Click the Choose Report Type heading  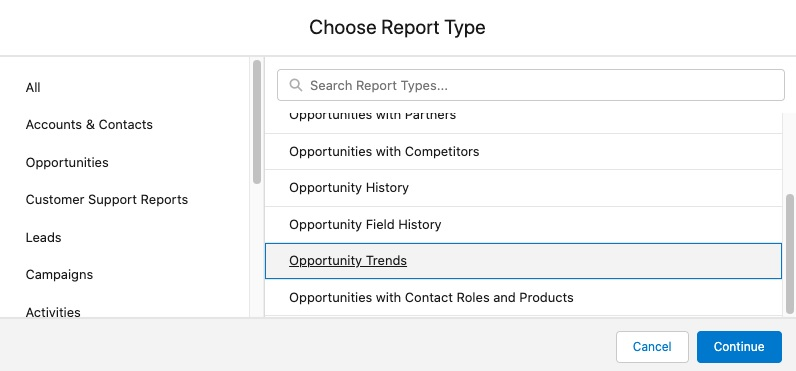pos(397,27)
